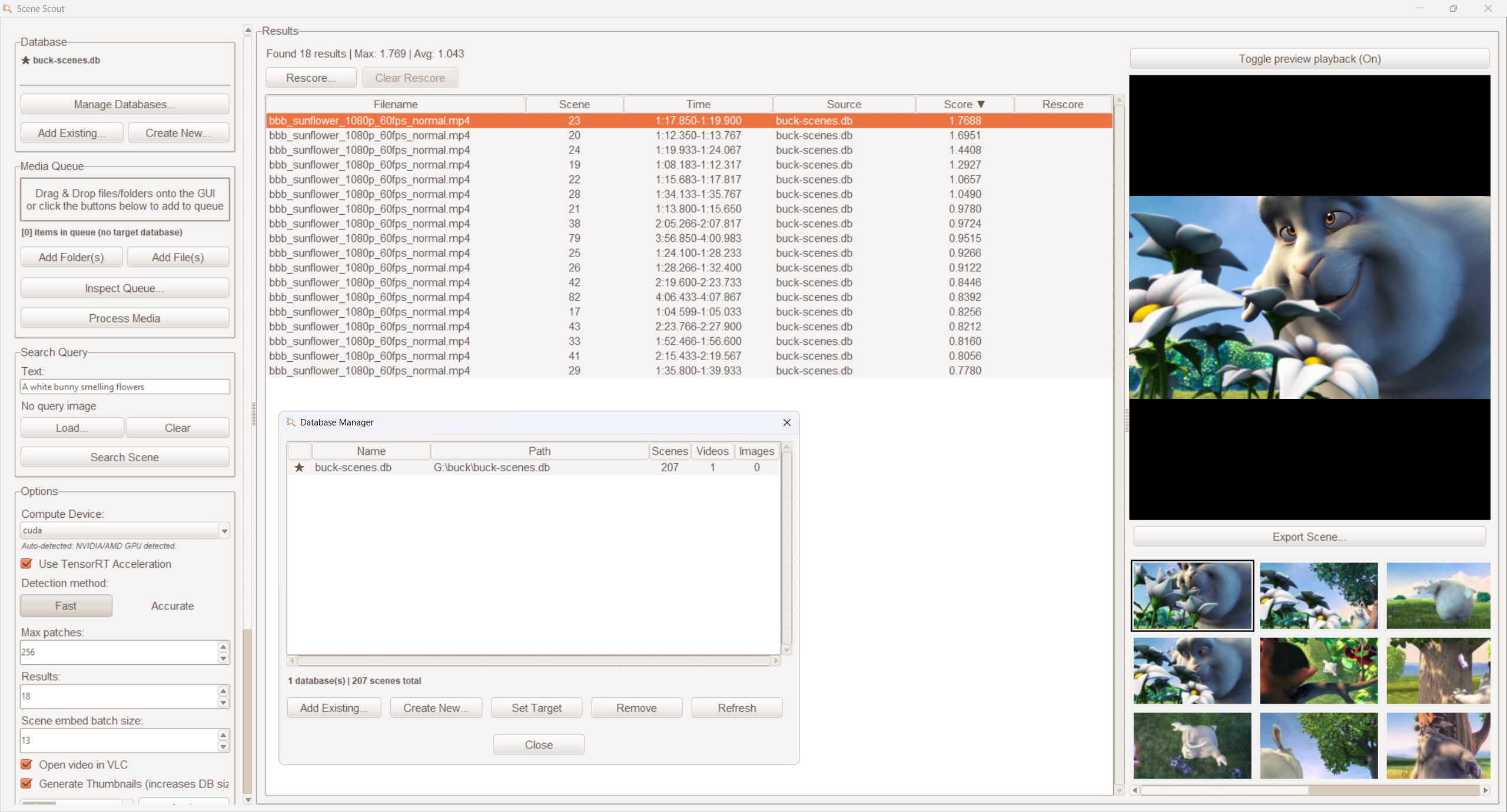Decrease the Max patches value
Image resolution: width=1507 pixels, height=812 pixels.
tap(223, 658)
